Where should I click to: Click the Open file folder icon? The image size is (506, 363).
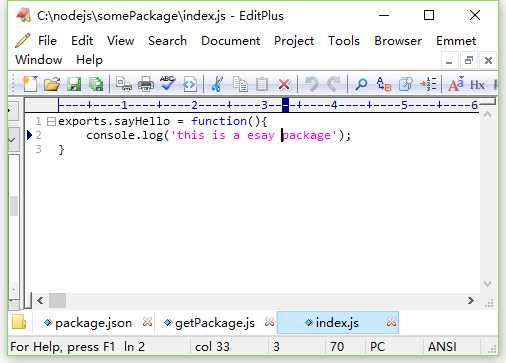coord(52,84)
